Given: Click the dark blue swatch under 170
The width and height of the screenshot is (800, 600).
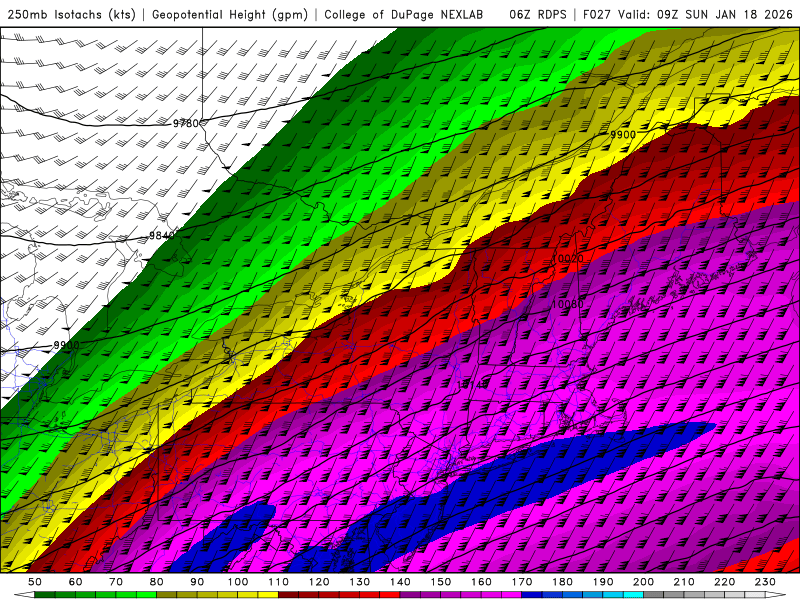Looking at the screenshot, I should pyautogui.click(x=532, y=595).
